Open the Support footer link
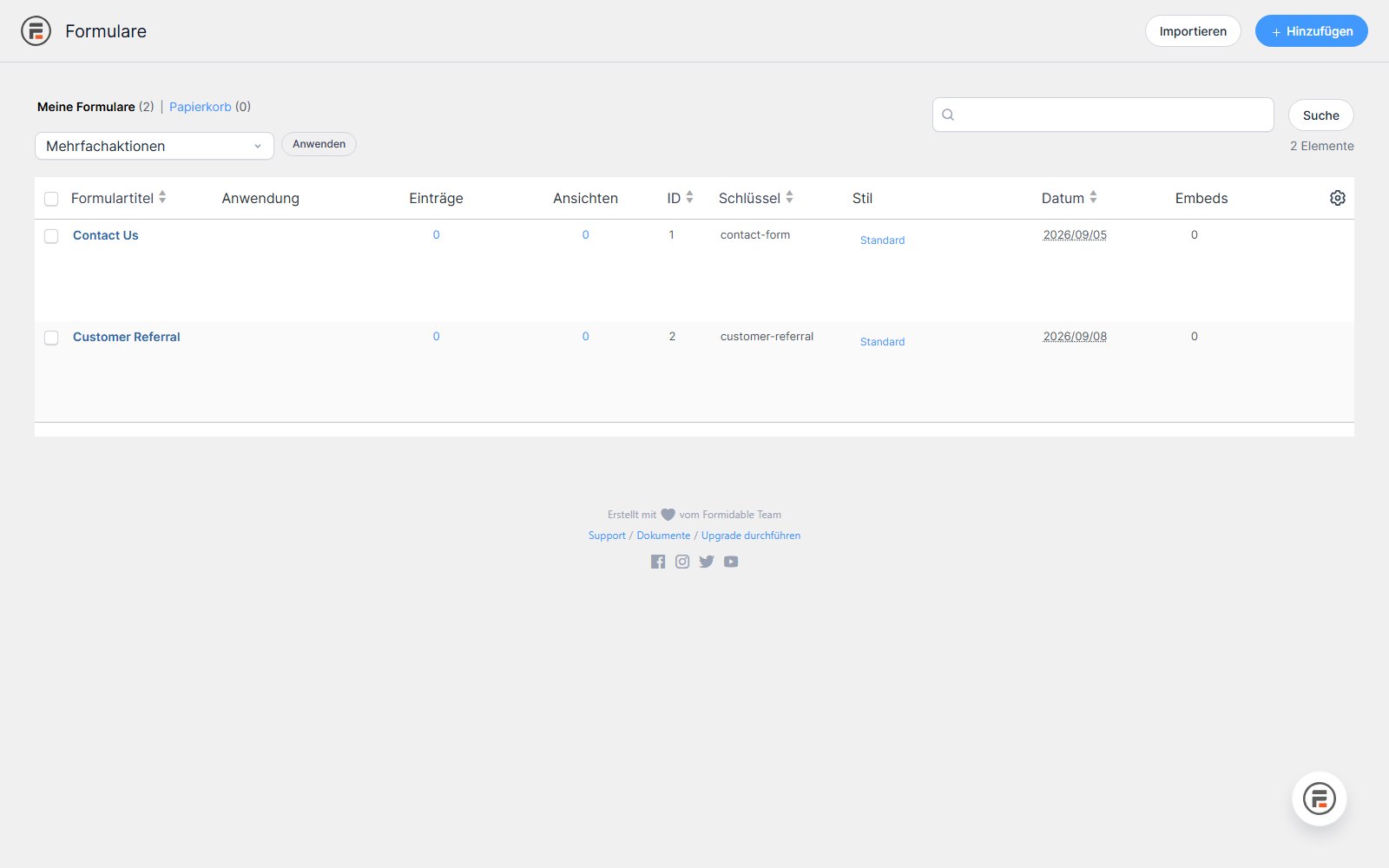 [x=607, y=536]
